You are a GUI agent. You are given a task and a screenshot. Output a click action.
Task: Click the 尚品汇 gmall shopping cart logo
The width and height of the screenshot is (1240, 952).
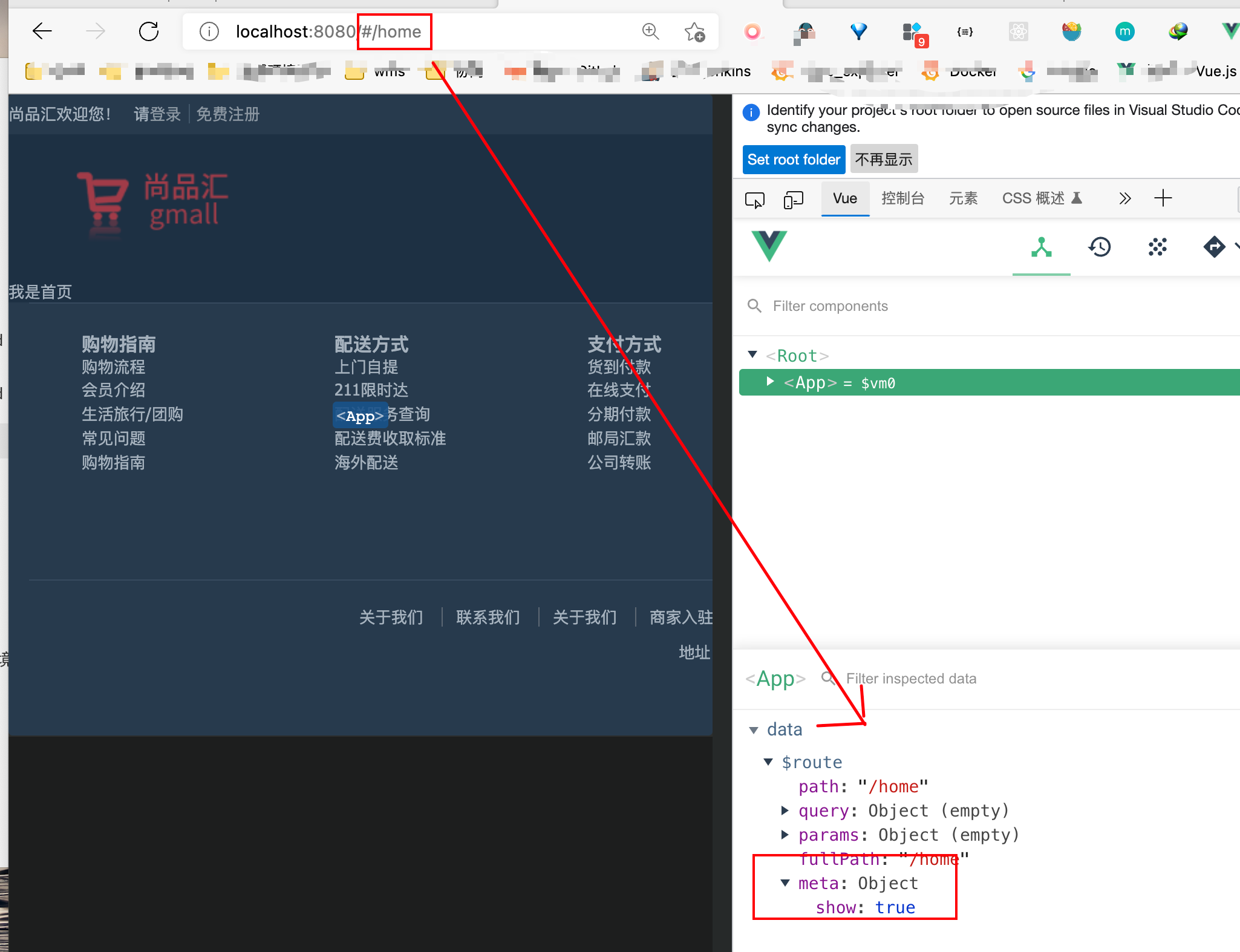153,204
